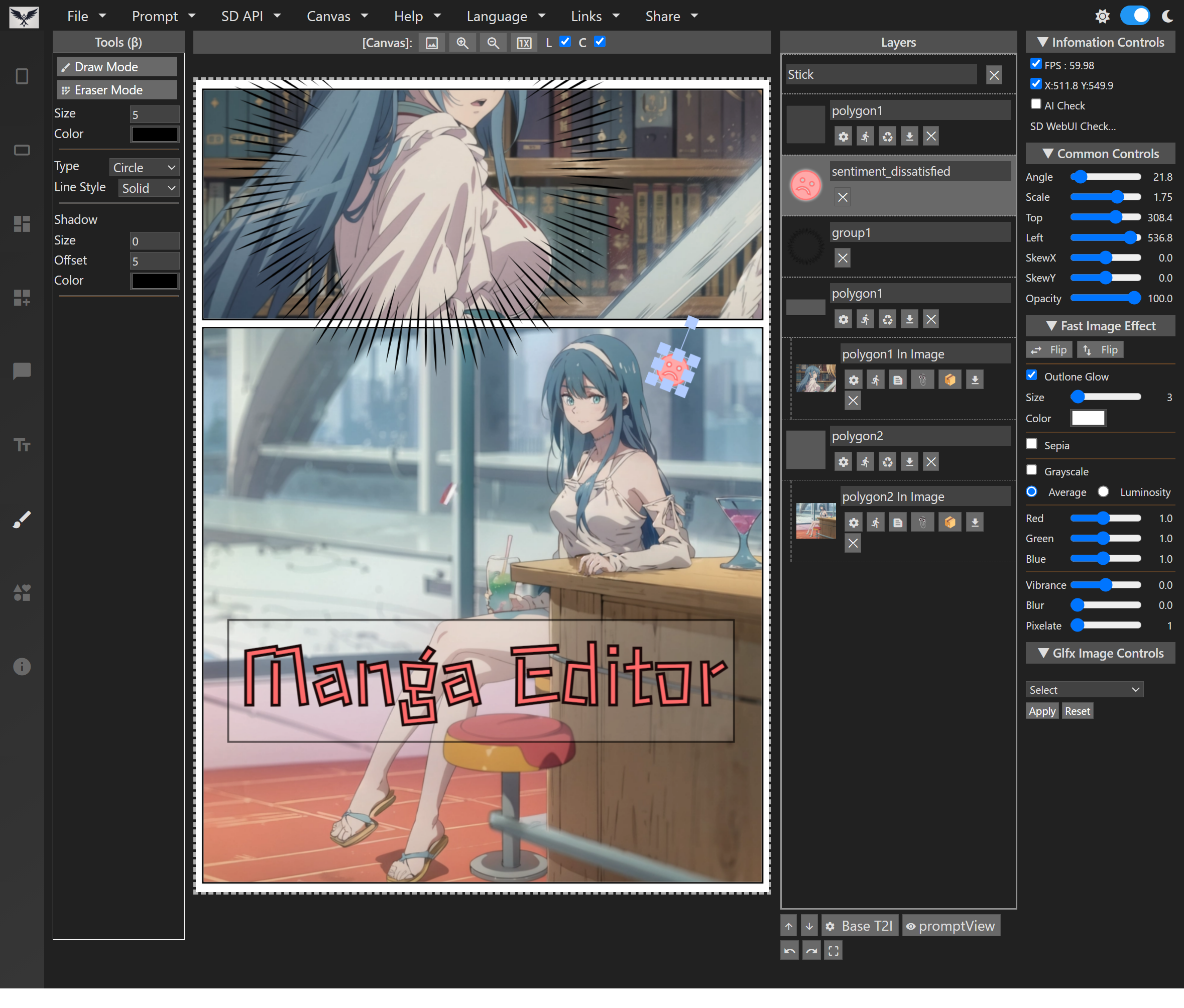The image size is (1184, 1008).
Task: Click the fullscreen icon below Layers panel
Action: coord(833,951)
